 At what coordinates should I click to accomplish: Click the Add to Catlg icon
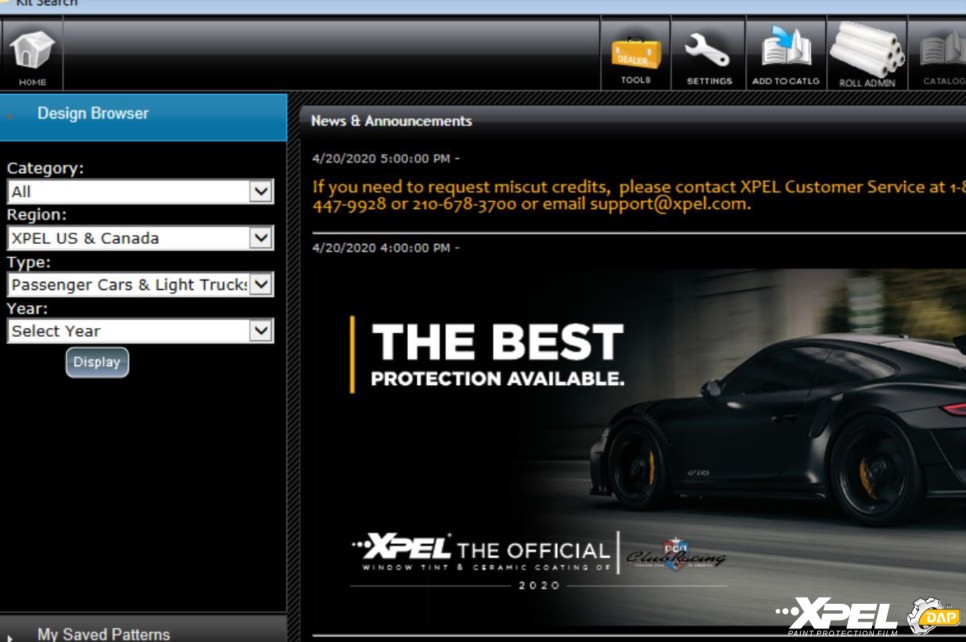(x=785, y=55)
